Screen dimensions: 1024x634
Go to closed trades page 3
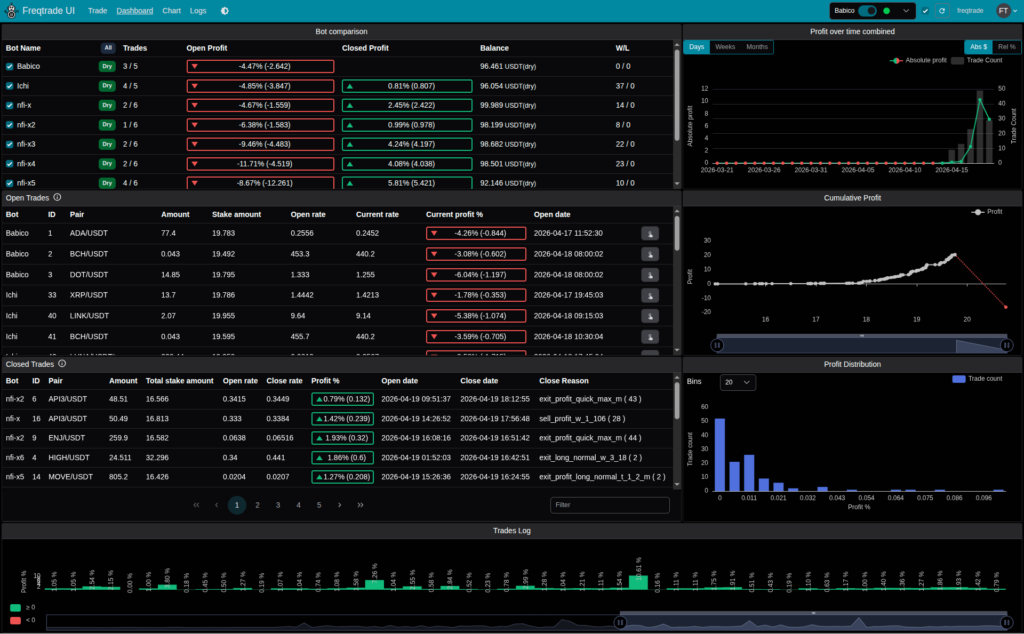[x=278, y=505]
